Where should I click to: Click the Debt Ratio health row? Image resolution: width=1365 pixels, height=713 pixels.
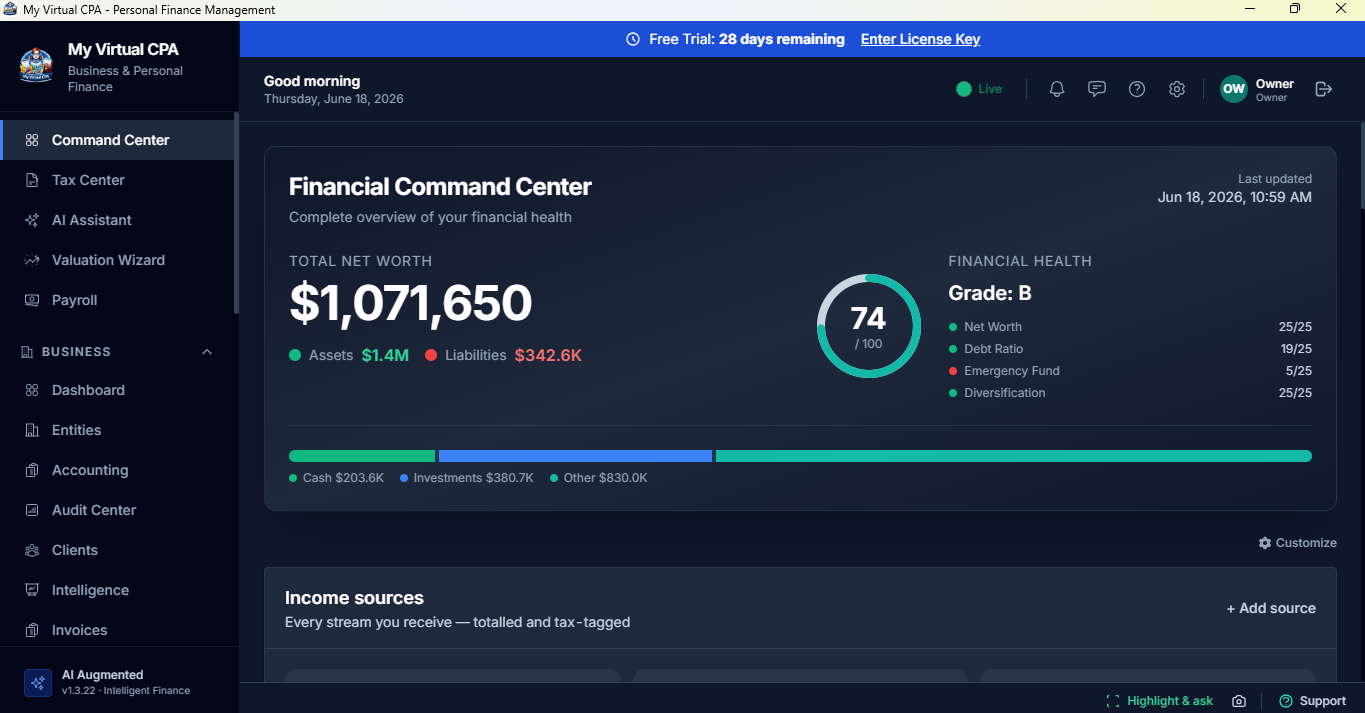[x=1130, y=349]
